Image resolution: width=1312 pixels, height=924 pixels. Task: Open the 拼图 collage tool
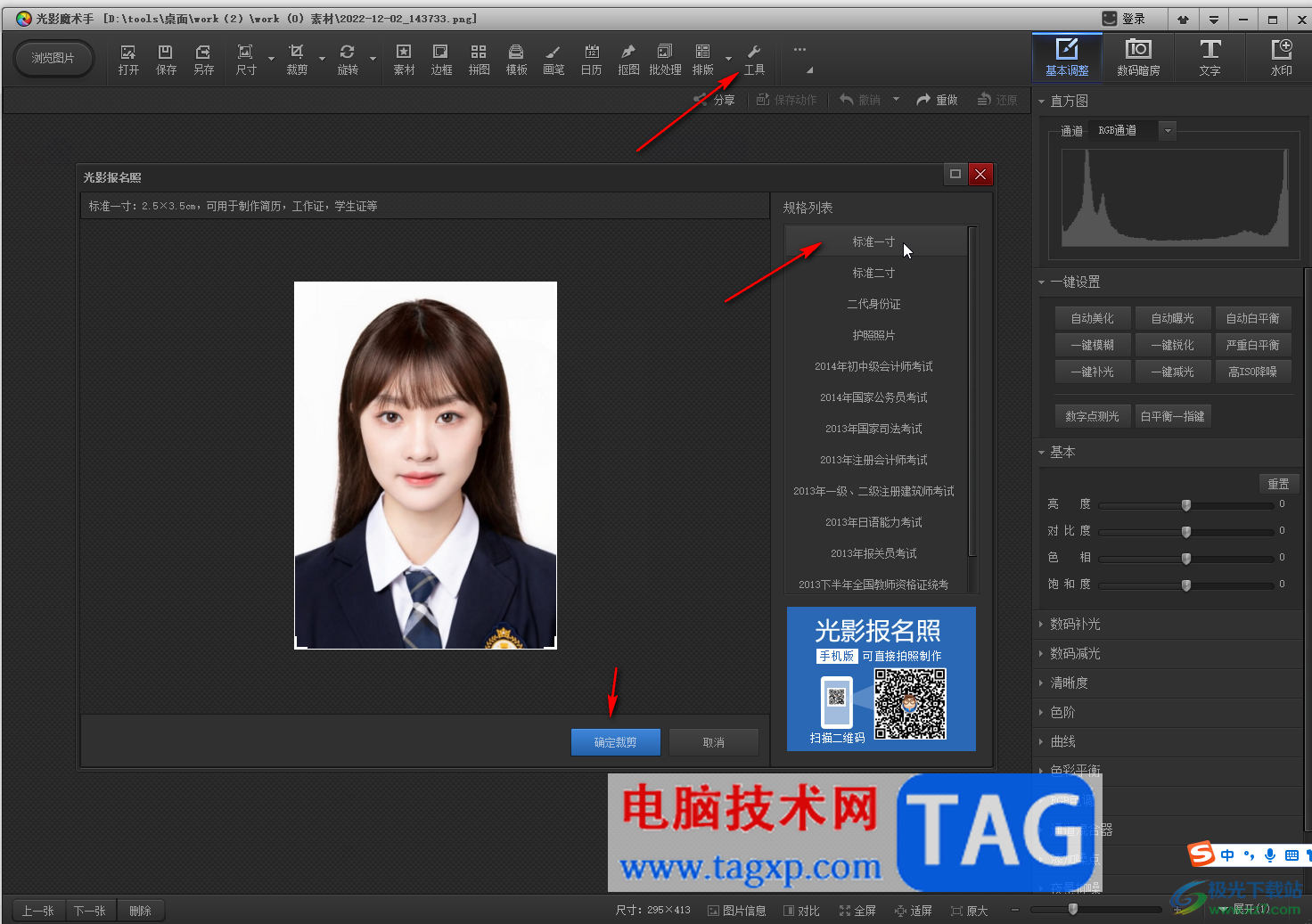479,59
